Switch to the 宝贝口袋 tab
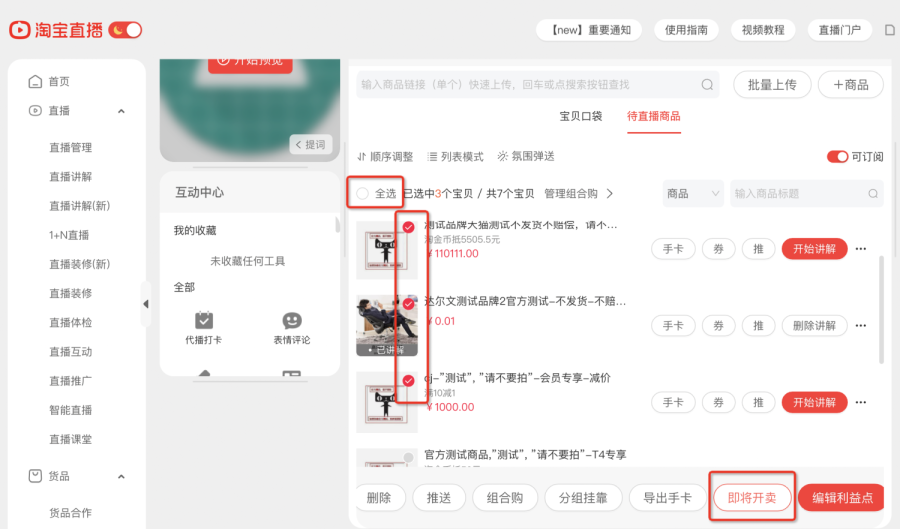The width and height of the screenshot is (900, 529). tap(581, 116)
